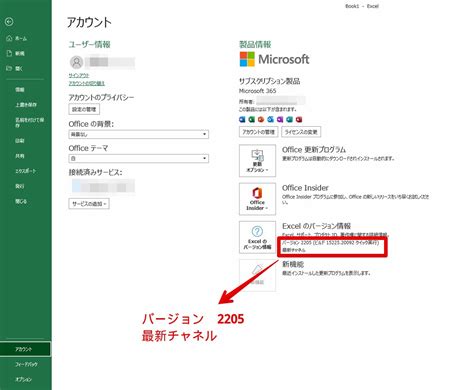Select アカウント (Account) at sidebar bottom
The height and width of the screenshot is (390, 474).
[x=25, y=349]
